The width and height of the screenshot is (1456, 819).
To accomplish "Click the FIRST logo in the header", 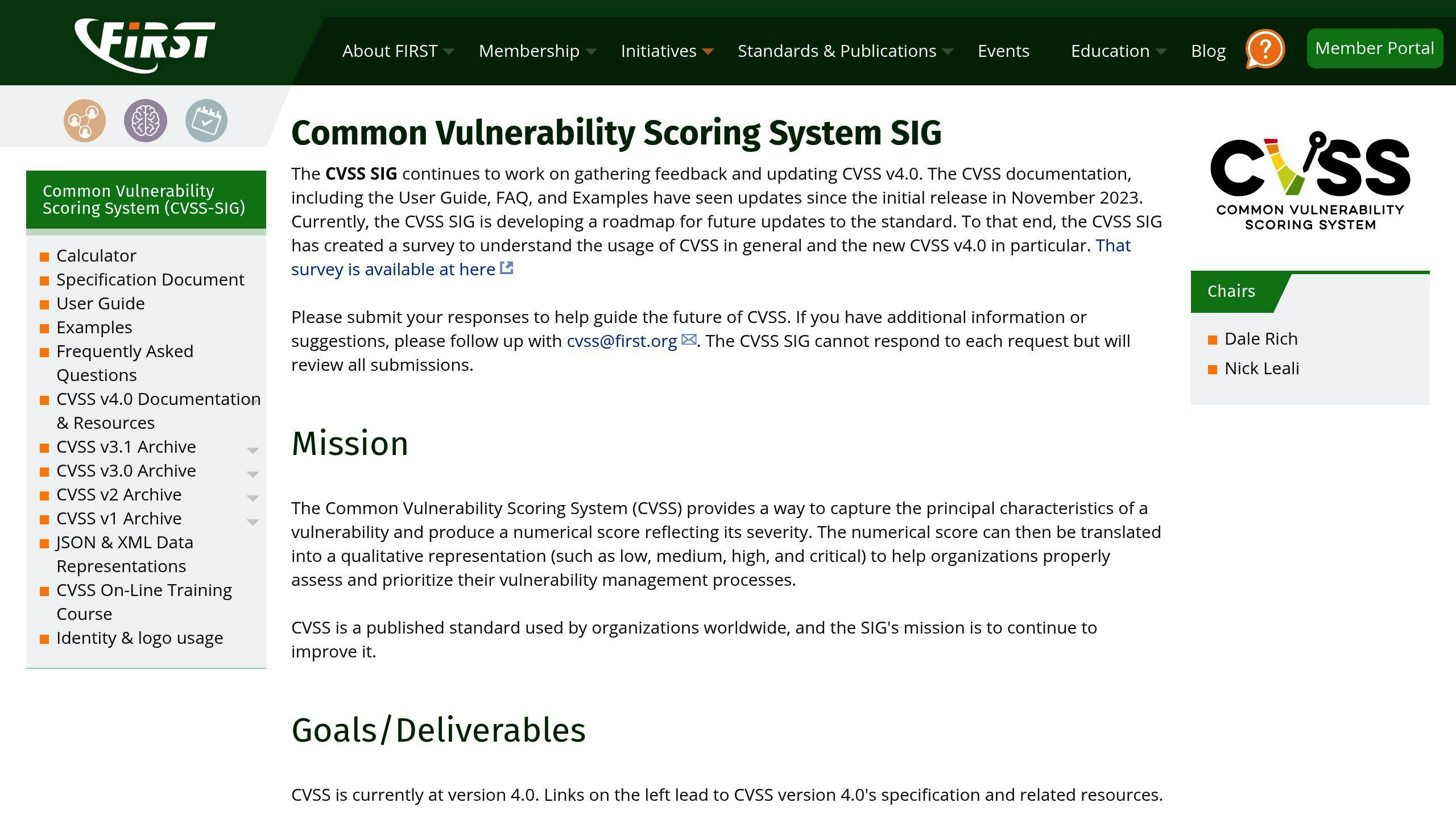I will [x=145, y=45].
